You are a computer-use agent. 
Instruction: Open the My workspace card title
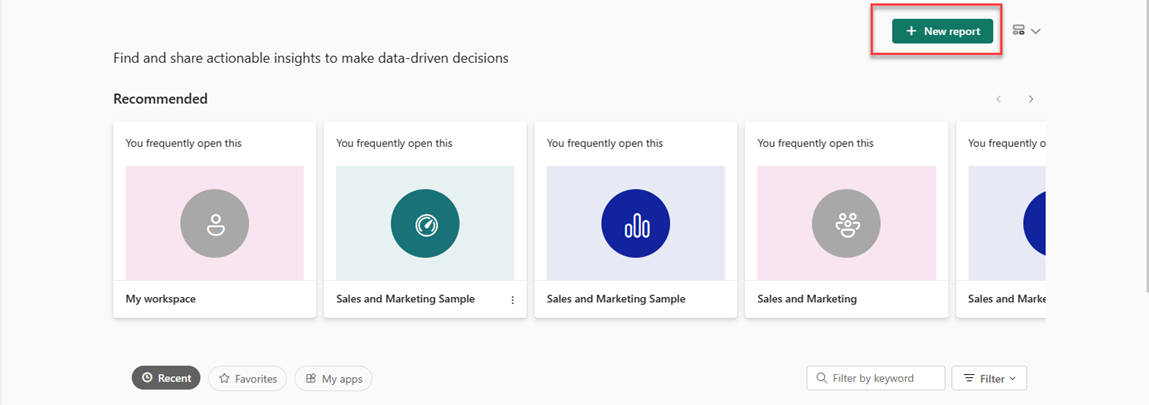click(x=160, y=299)
